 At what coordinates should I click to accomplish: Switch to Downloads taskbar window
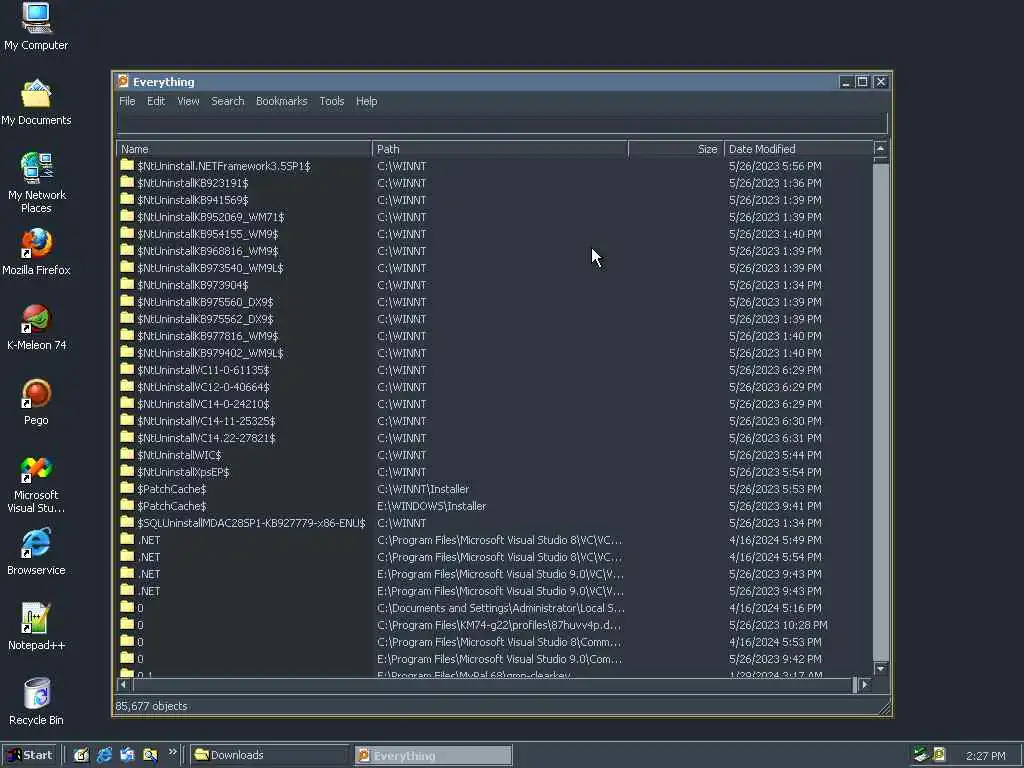(x=270, y=755)
